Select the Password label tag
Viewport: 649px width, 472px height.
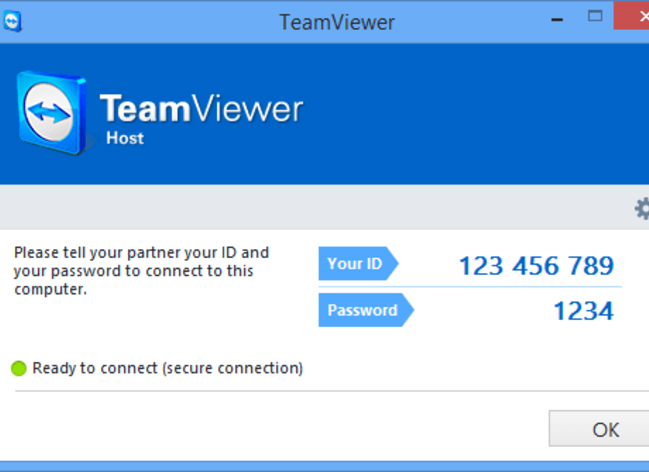(366, 310)
